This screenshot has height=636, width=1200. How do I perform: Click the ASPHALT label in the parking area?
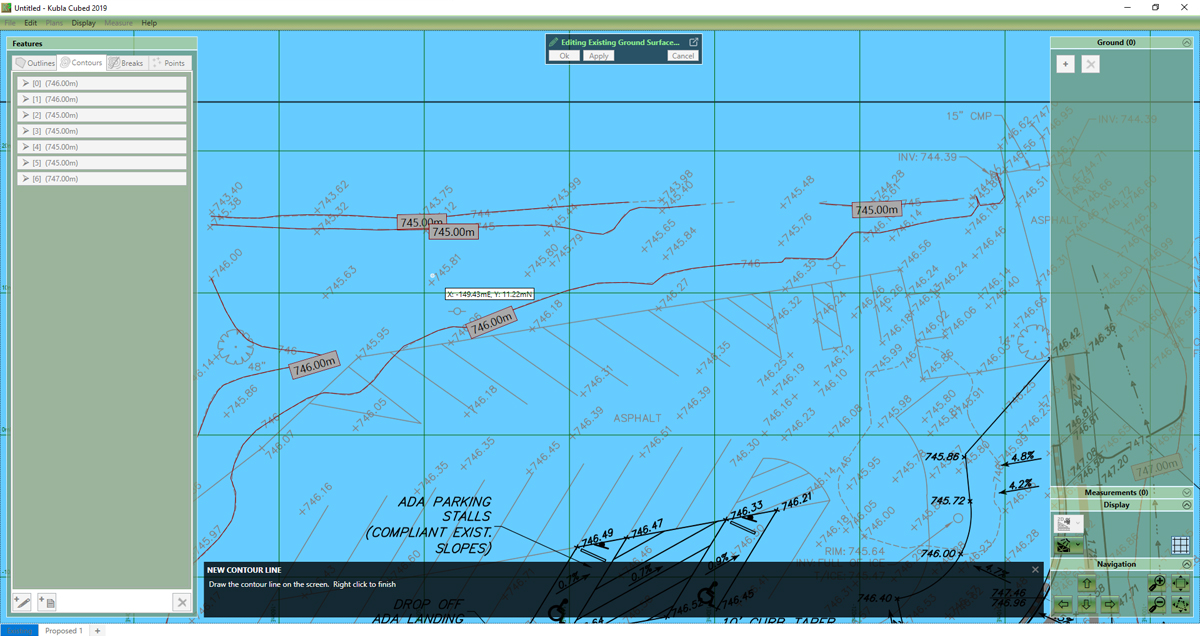638,418
